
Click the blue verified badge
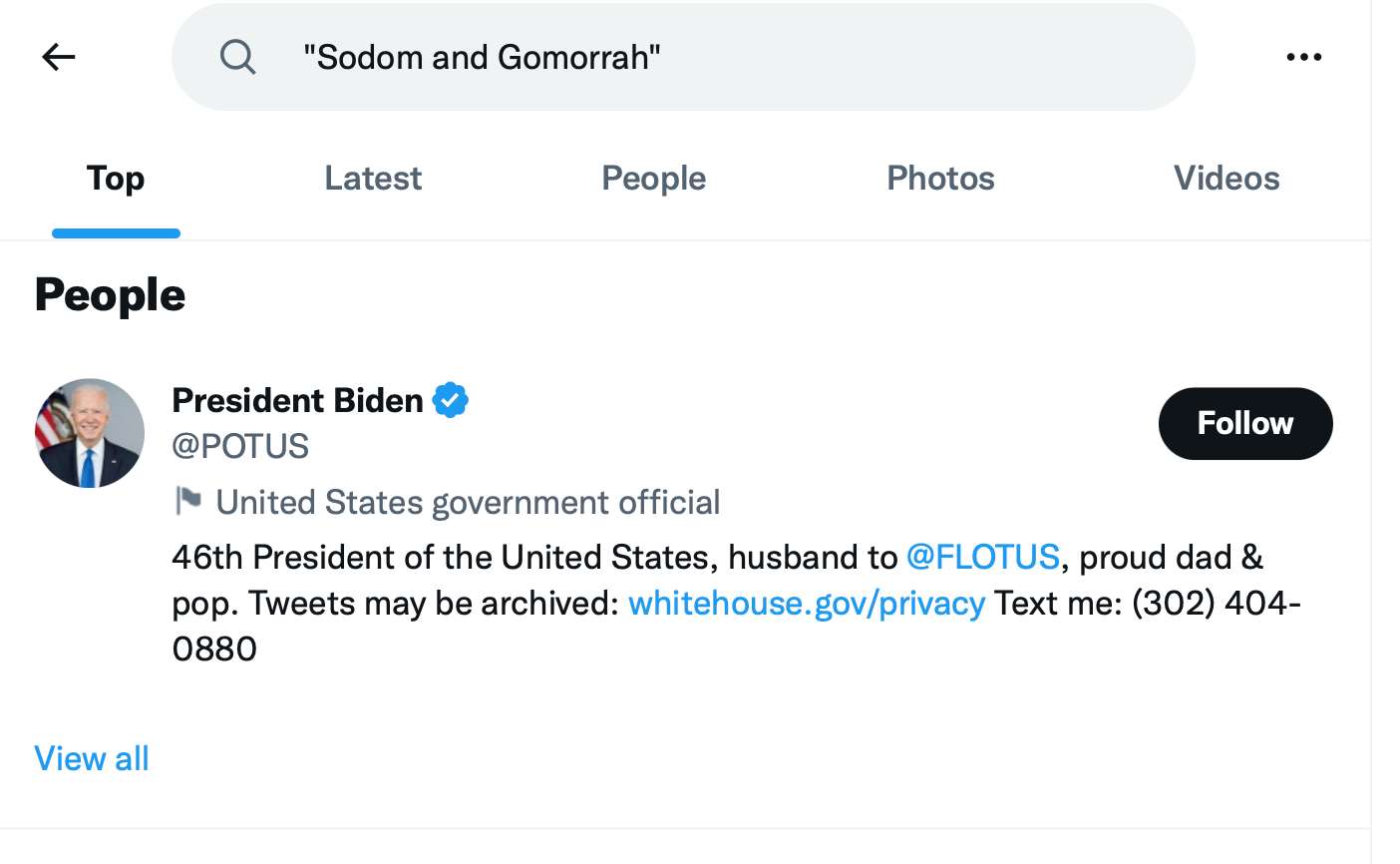[451, 400]
